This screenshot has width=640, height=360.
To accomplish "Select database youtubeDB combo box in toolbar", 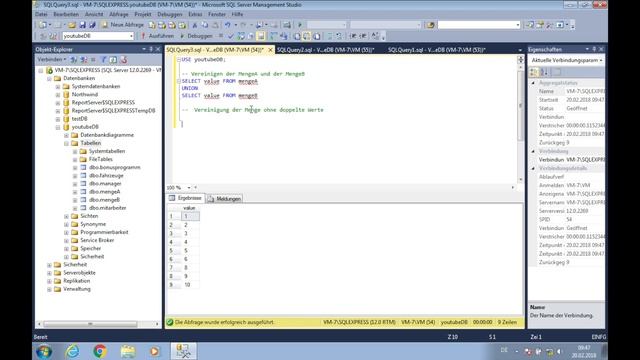I will 98,36.
